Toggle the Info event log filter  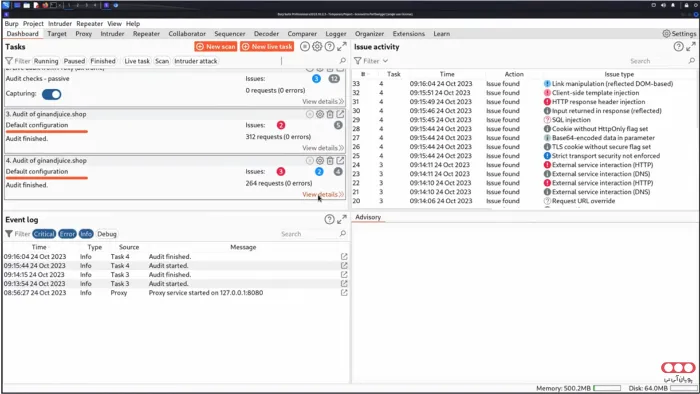pos(86,234)
